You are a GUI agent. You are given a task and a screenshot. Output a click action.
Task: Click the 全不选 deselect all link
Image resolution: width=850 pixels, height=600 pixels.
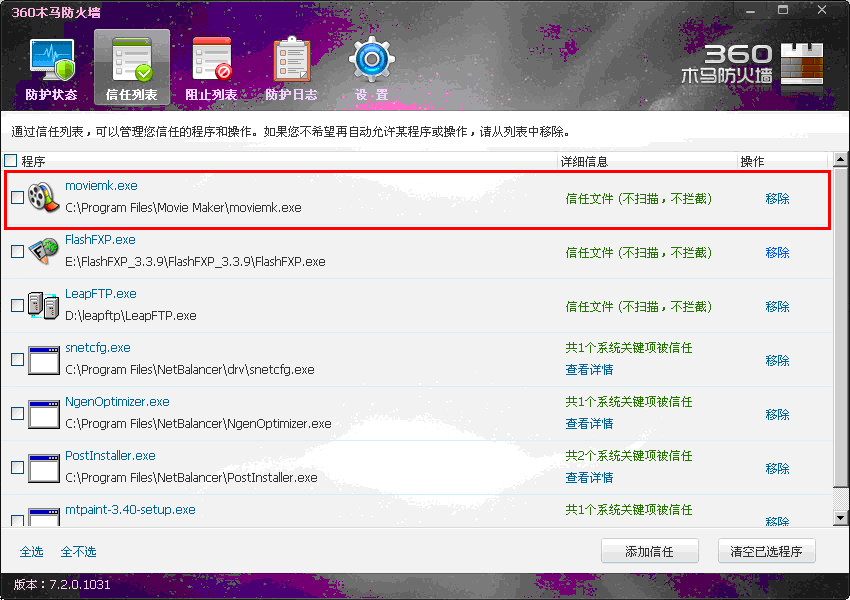coord(79,552)
